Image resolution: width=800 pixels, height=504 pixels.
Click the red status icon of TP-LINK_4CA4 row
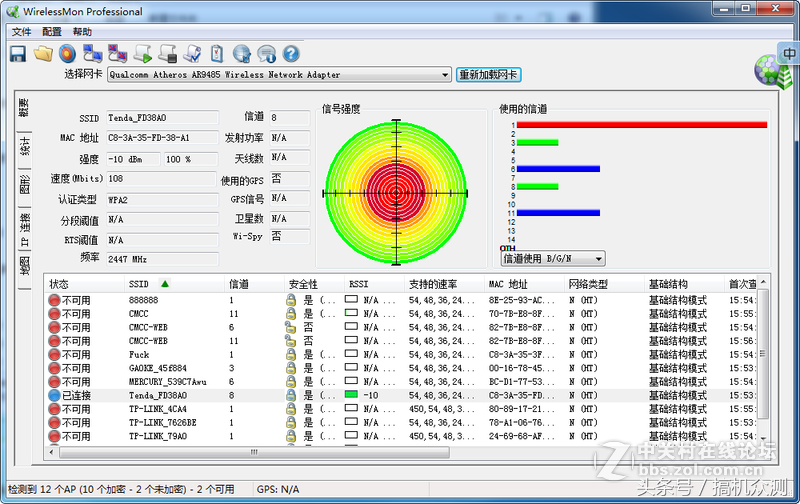[x=55, y=409]
